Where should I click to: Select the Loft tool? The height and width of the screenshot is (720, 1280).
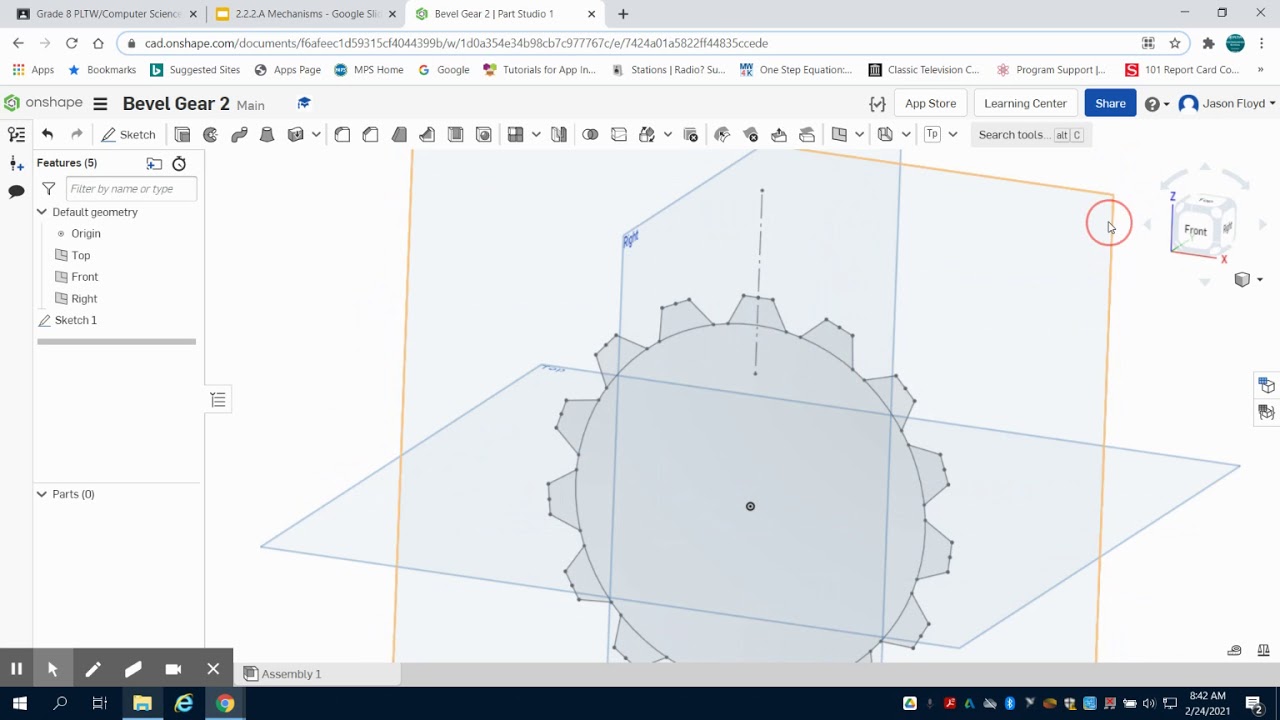(267, 135)
